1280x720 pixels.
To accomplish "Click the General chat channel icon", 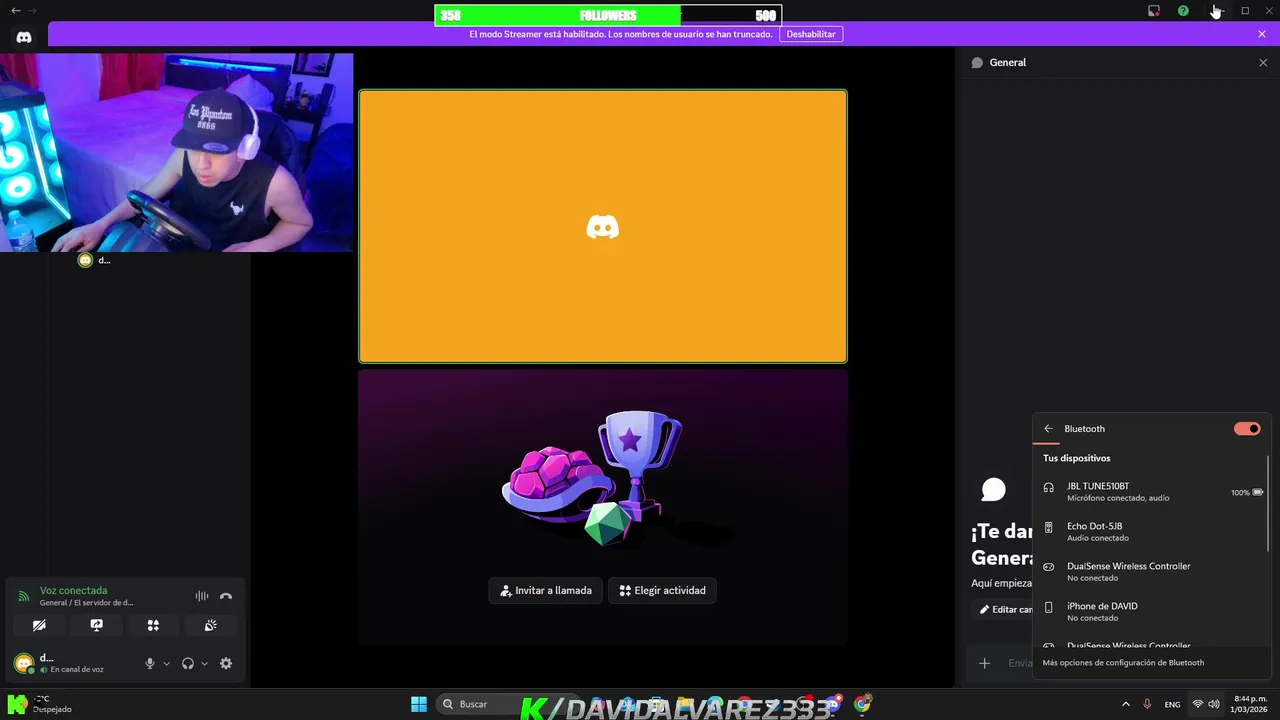I will point(977,62).
